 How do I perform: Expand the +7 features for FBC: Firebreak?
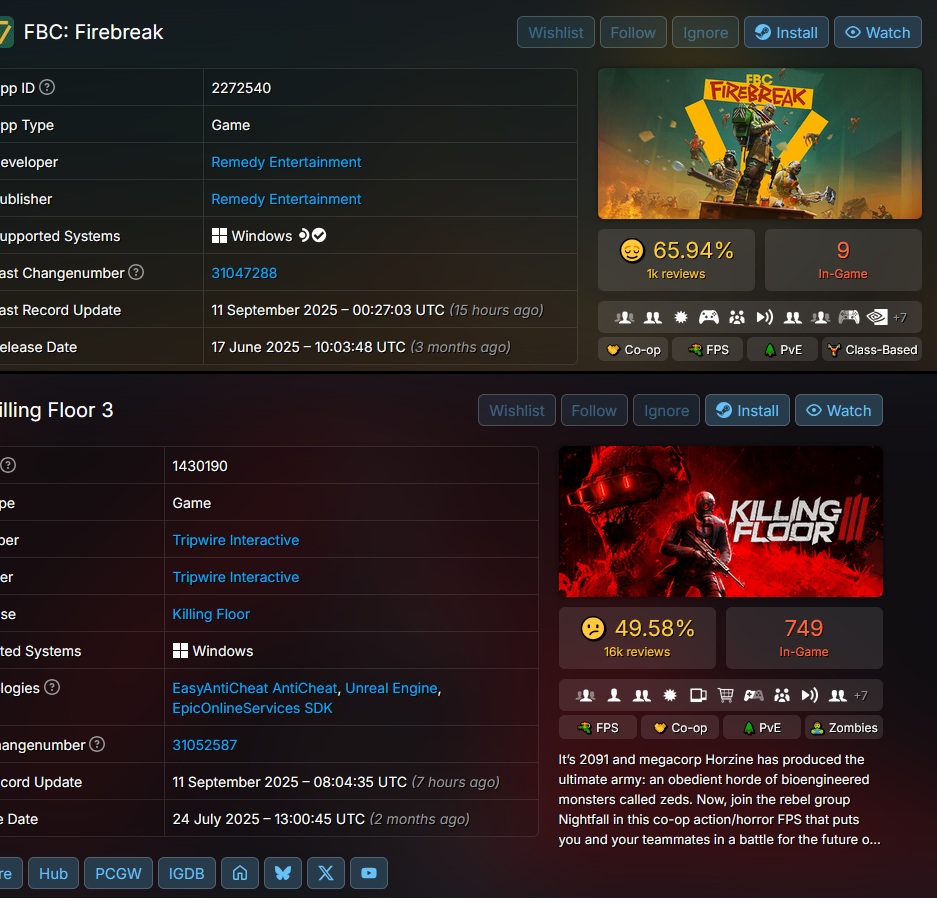click(900, 318)
